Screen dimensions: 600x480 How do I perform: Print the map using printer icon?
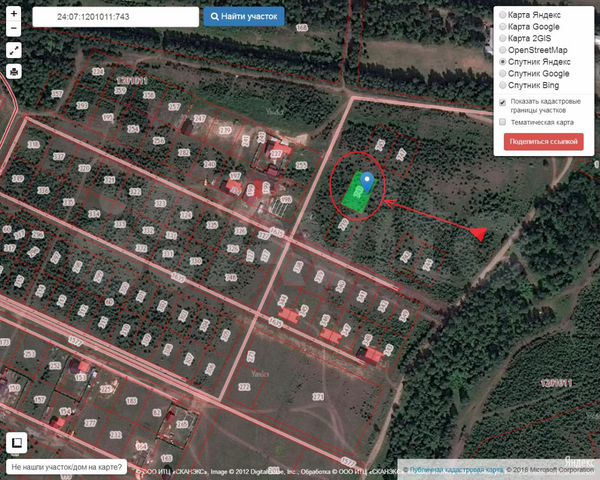14,72
